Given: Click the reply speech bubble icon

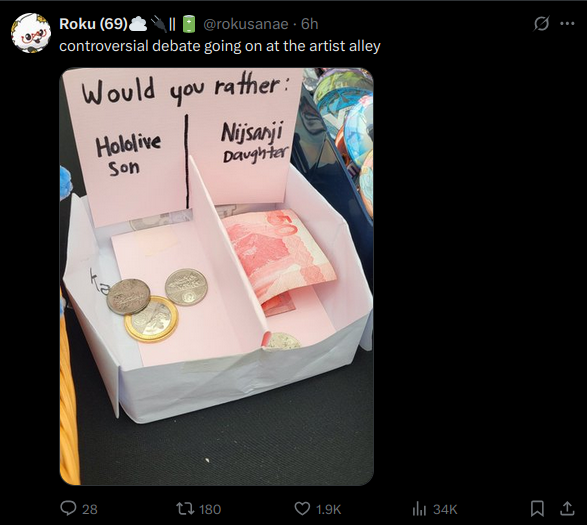Looking at the screenshot, I should coord(68,509).
